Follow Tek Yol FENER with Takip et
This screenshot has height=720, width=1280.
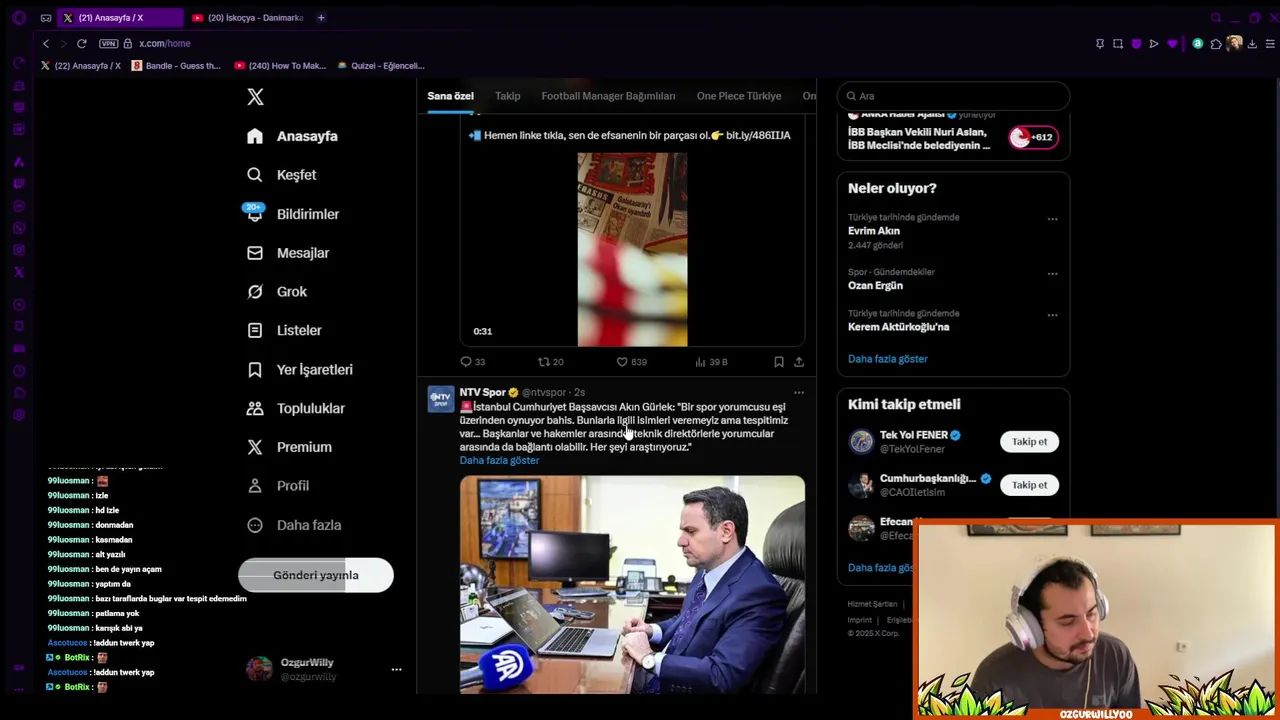1029,442
